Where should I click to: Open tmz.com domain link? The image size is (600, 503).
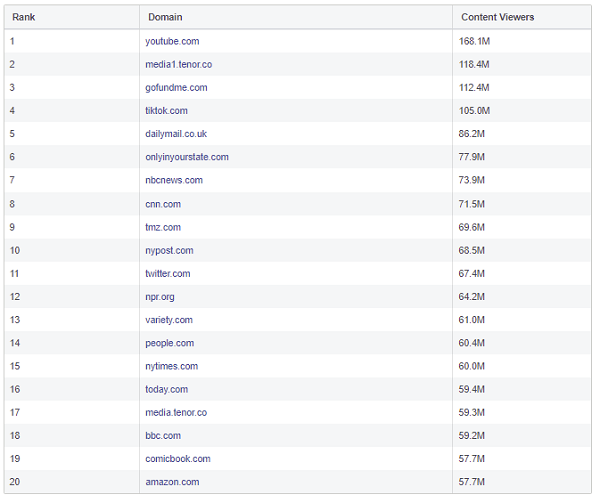click(163, 227)
